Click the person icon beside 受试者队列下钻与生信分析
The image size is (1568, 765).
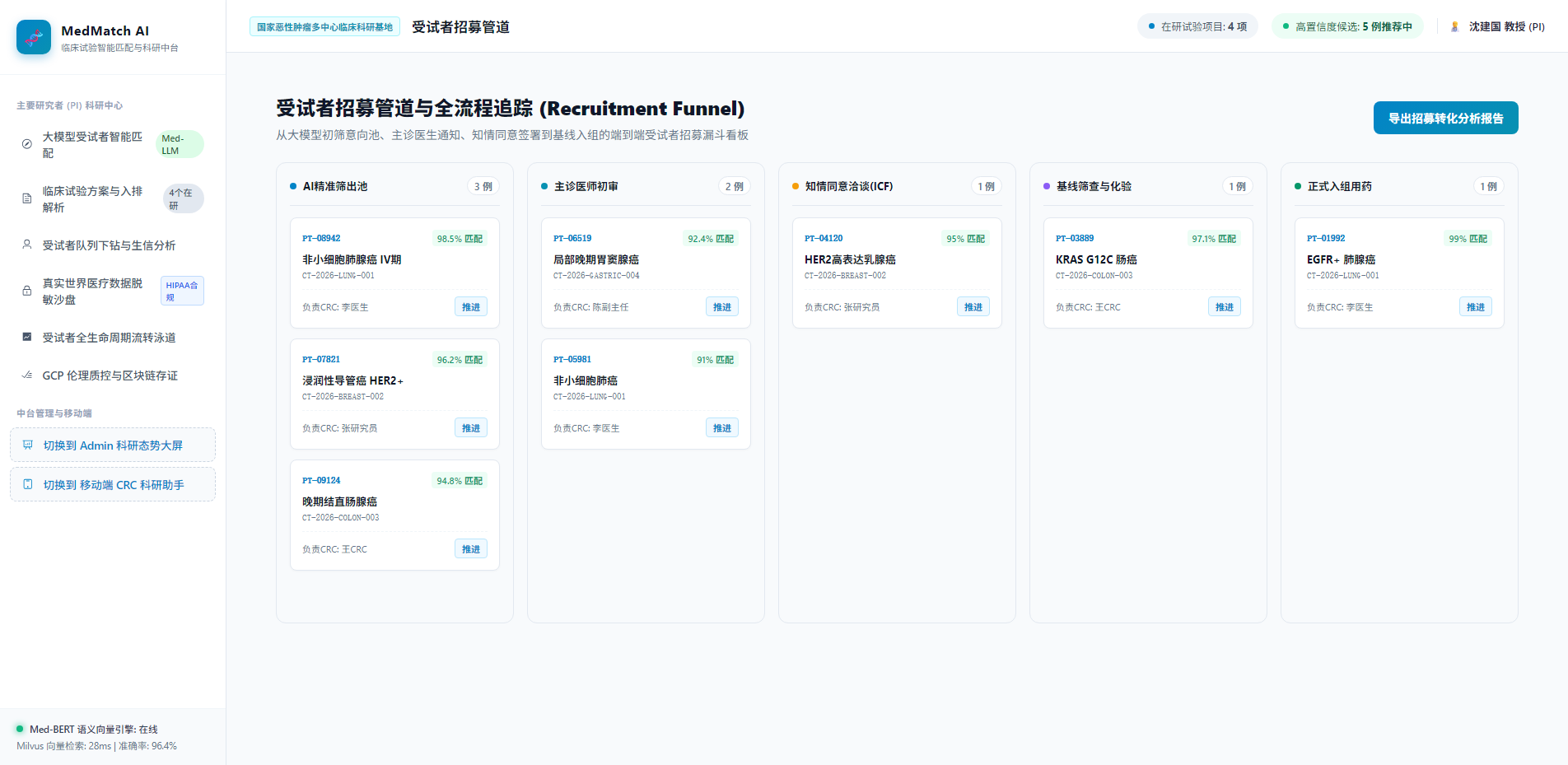(x=26, y=245)
